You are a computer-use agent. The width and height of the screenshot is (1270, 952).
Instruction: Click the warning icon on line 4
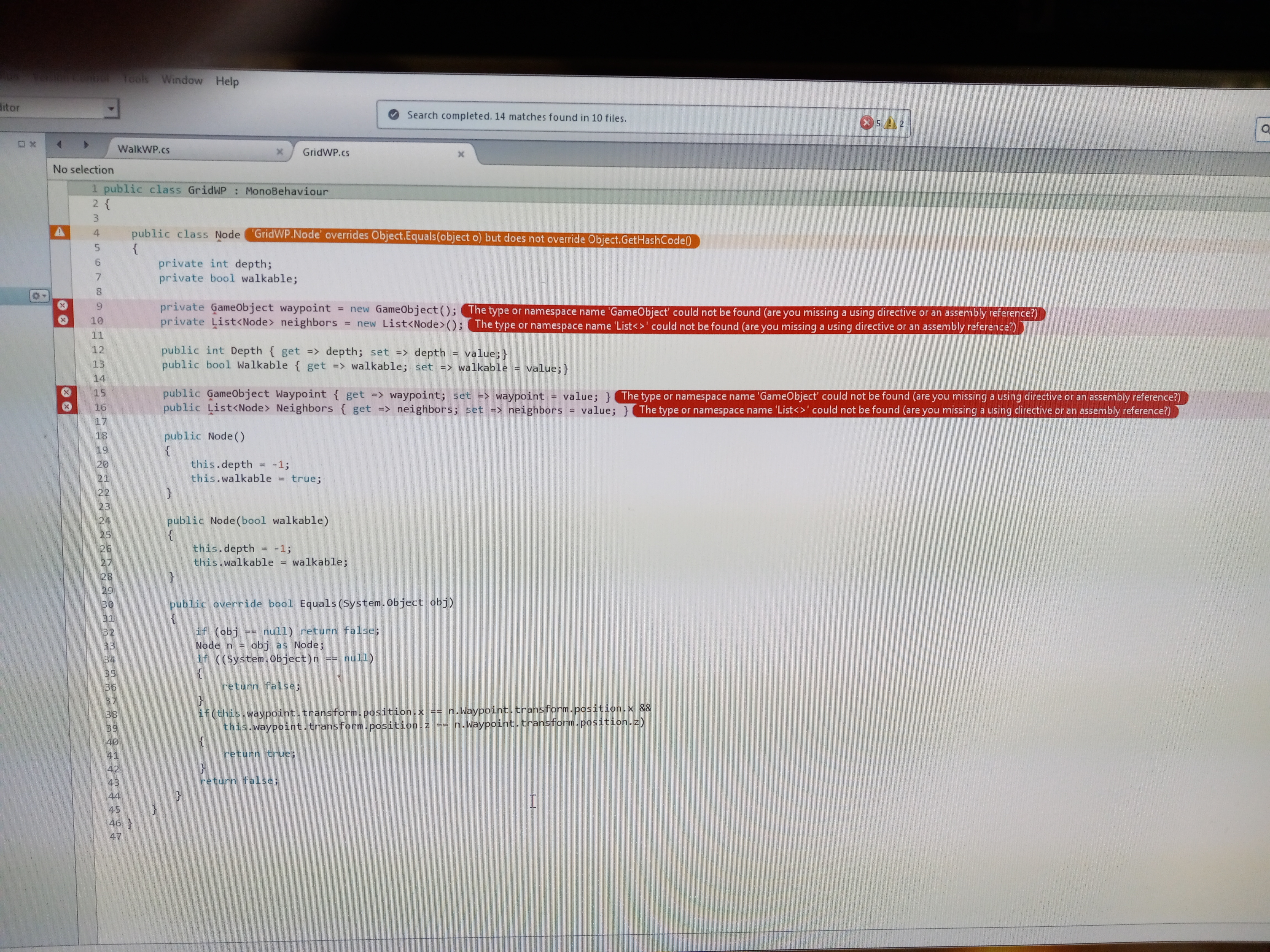60,232
